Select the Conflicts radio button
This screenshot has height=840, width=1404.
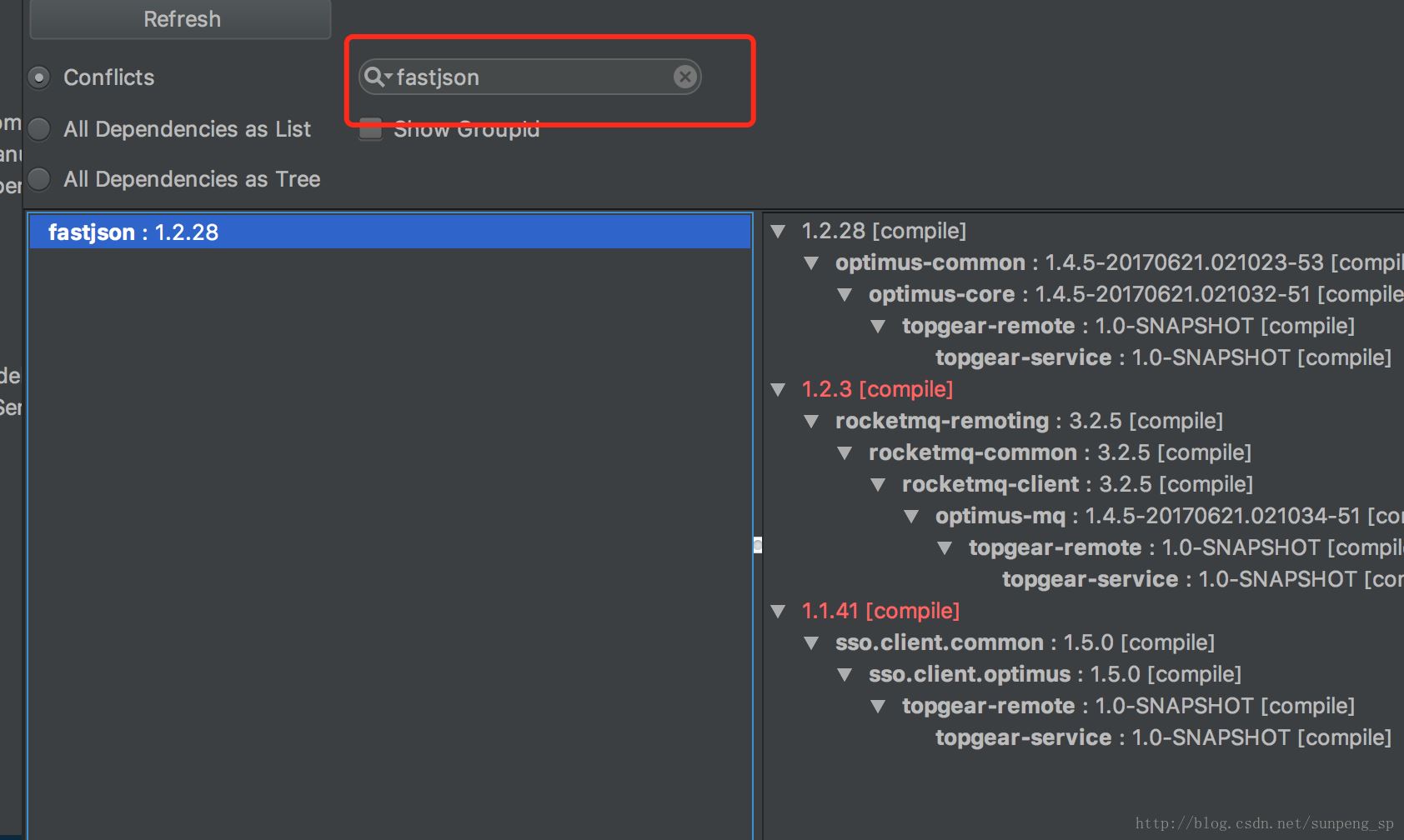click(39, 77)
